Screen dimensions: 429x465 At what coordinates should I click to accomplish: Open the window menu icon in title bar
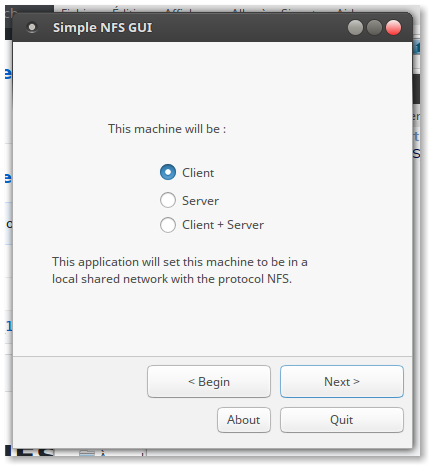[32, 27]
